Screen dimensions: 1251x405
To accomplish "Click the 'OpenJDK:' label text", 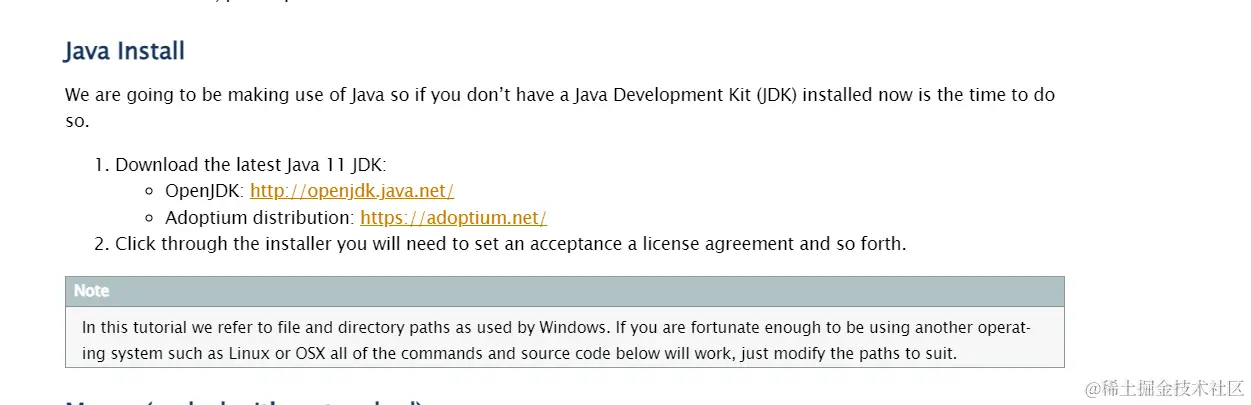I will pos(205,191).
